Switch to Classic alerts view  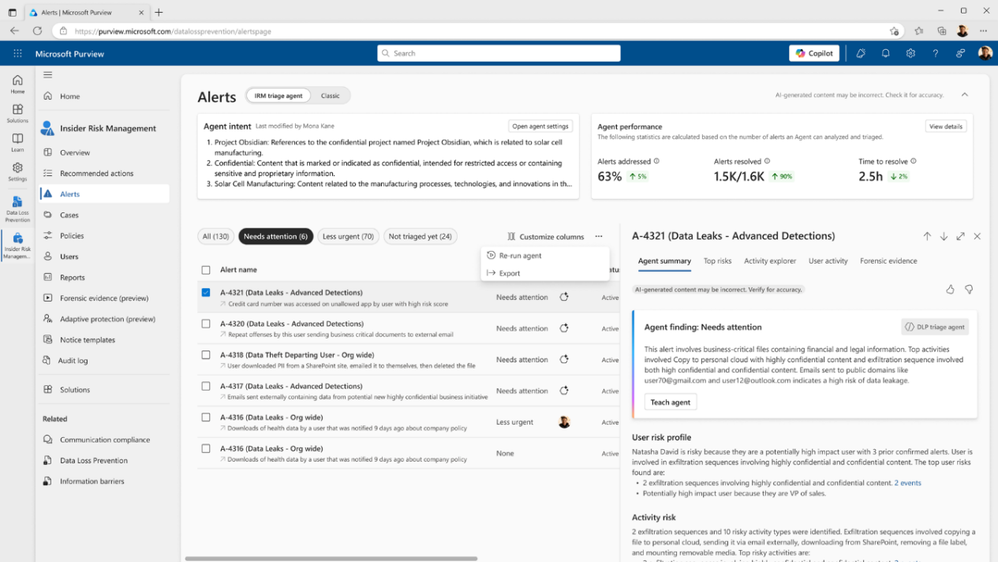coord(330,95)
